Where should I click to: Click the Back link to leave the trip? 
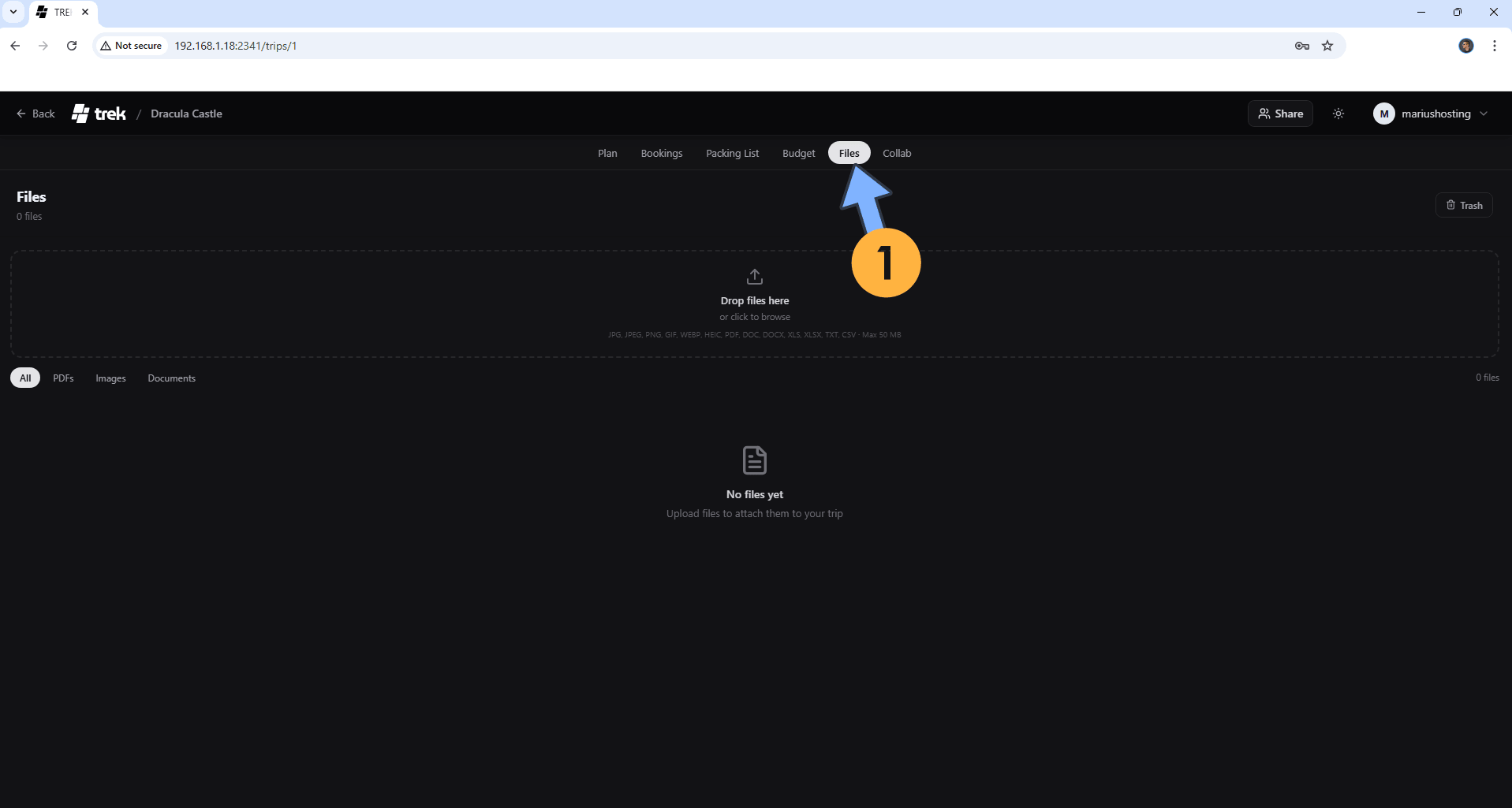tap(35, 114)
